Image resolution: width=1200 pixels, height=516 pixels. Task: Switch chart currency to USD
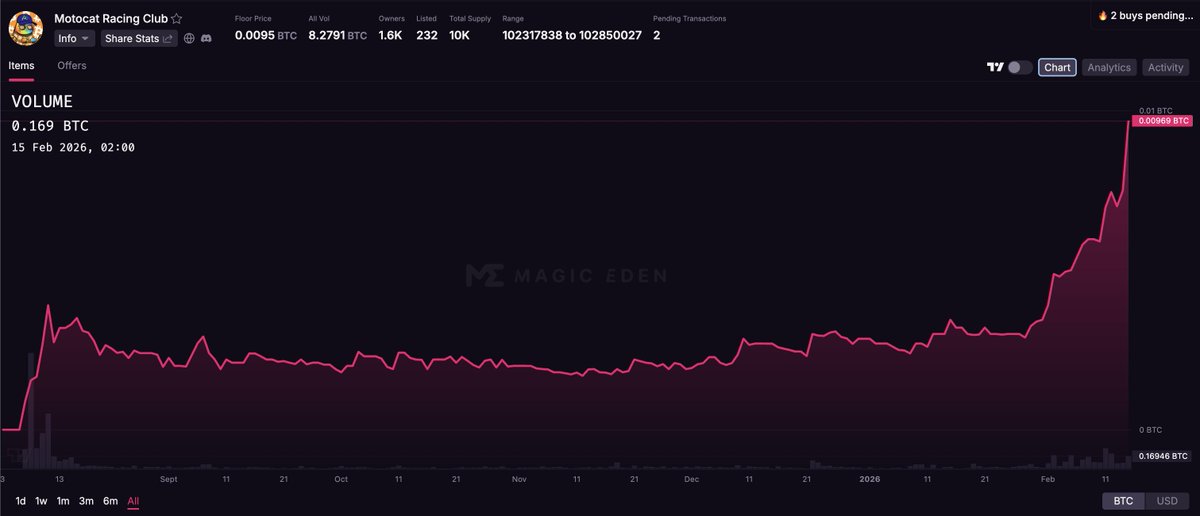(x=1167, y=501)
